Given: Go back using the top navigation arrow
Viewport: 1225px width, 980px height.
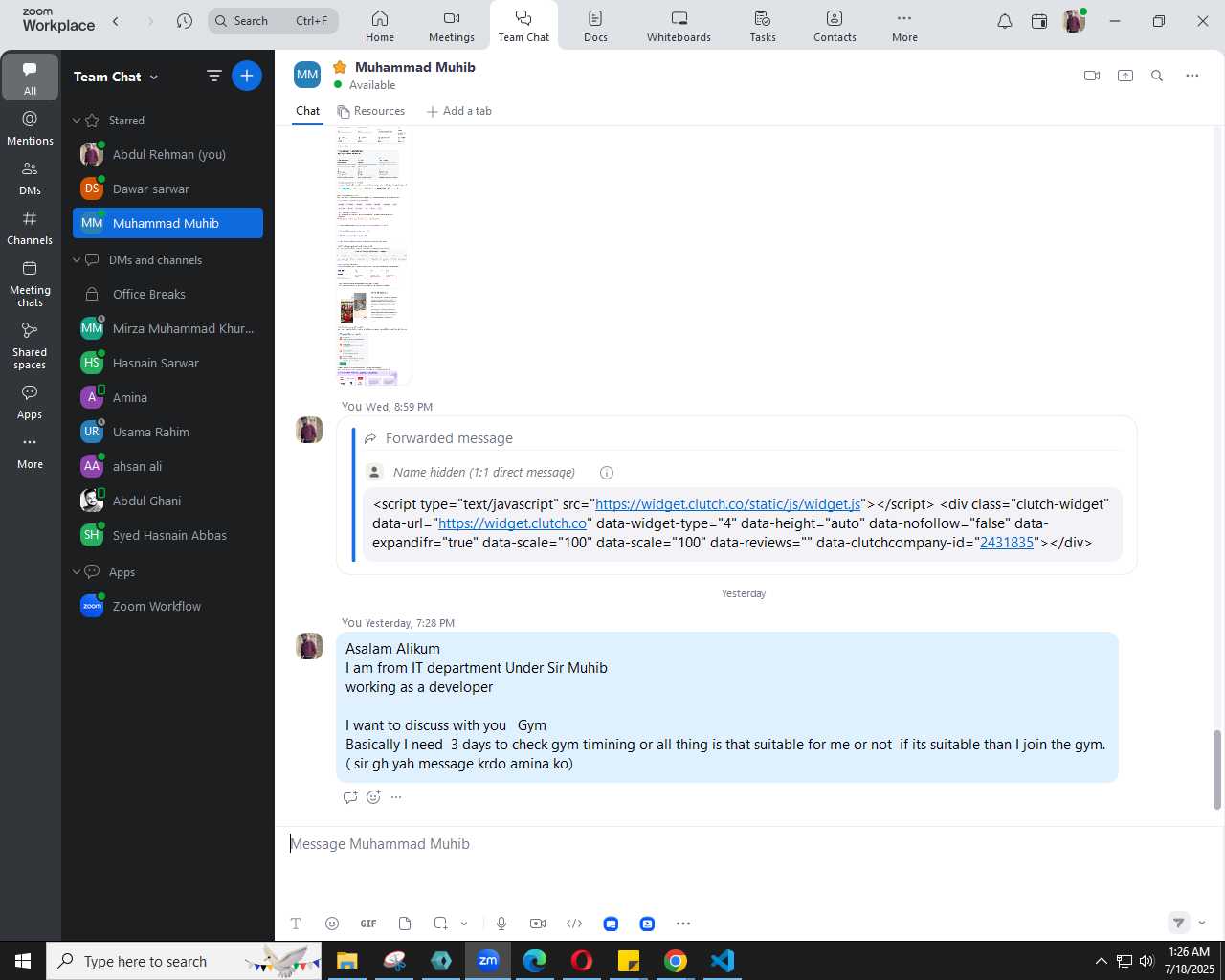Looking at the screenshot, I should (x=116, y=21).
